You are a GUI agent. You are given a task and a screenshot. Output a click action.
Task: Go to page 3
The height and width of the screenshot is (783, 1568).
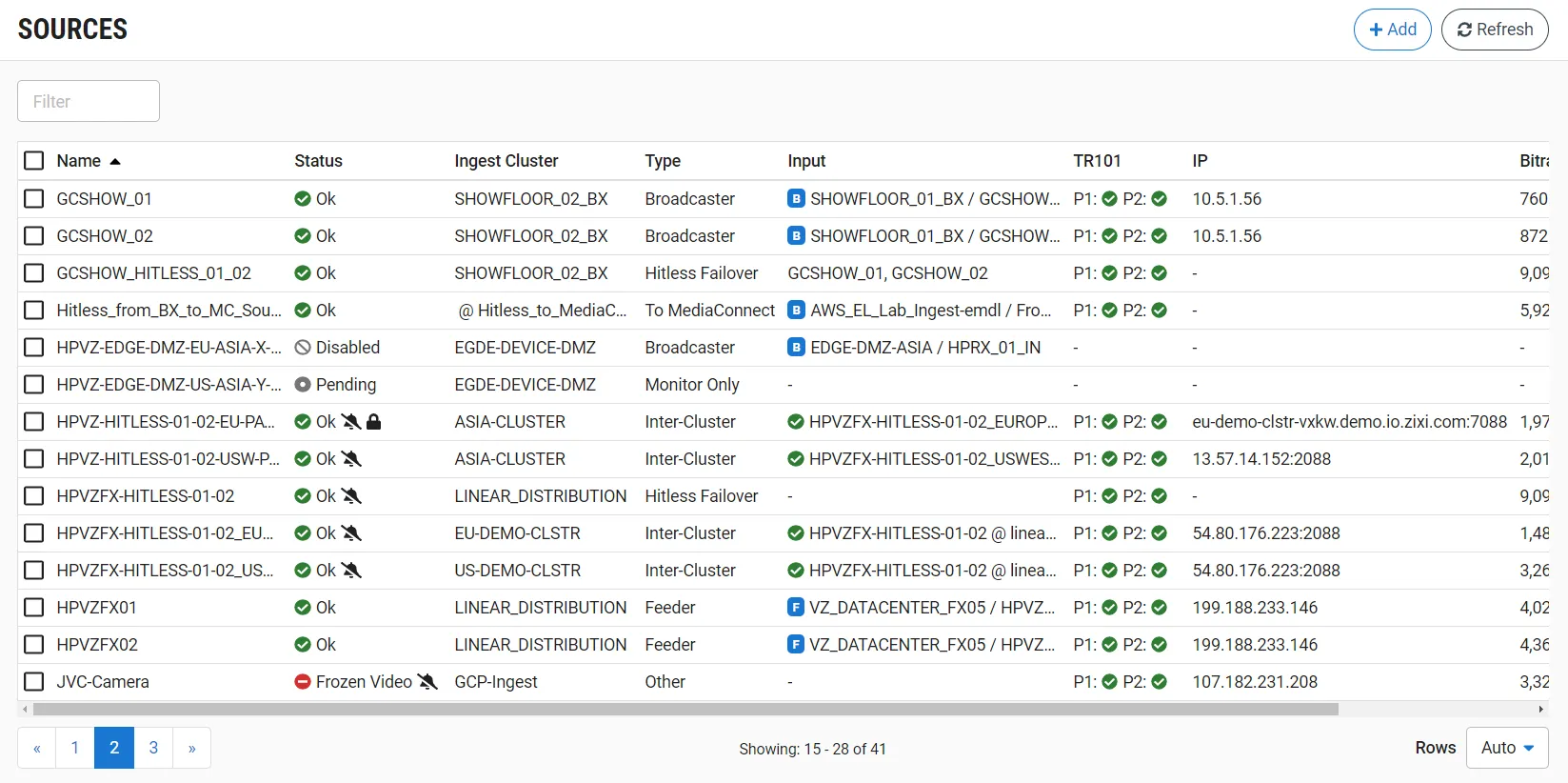pyautogui.click(x=153, y=748)
